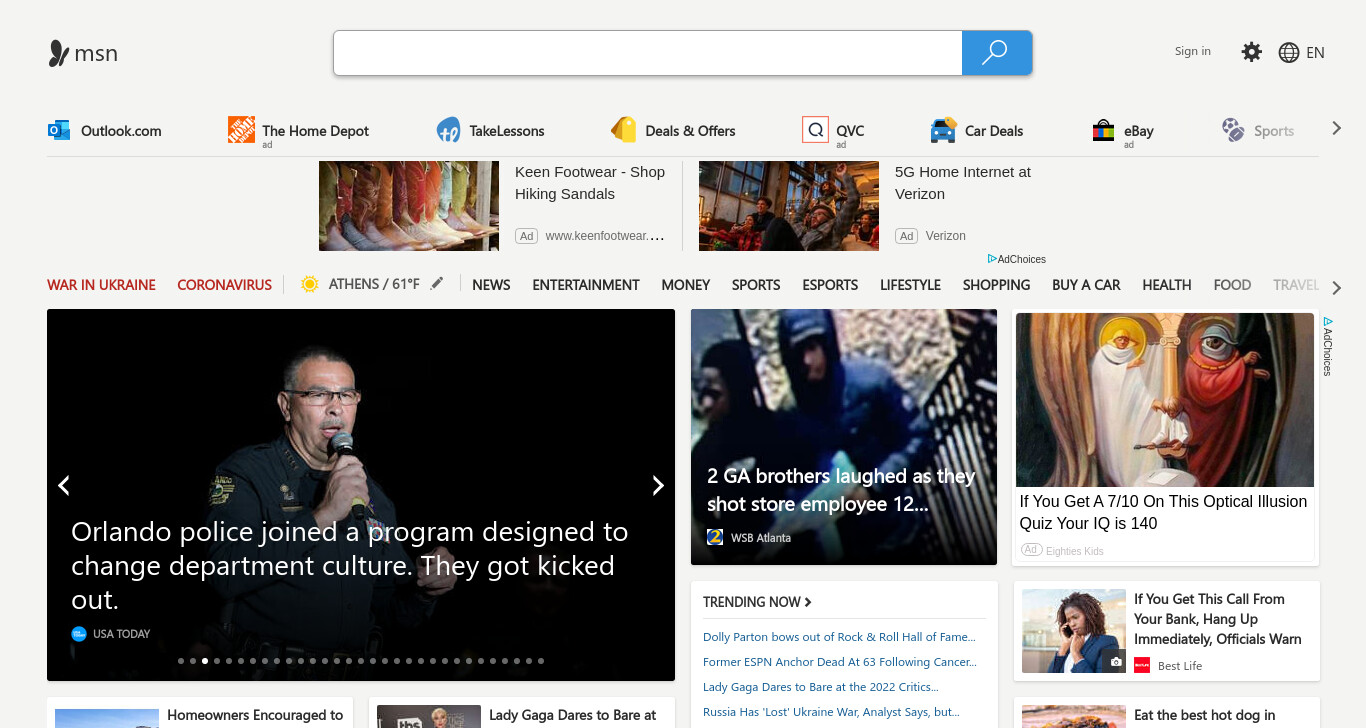
Task: Click the eBay shopping bag icon
Action: (x=1103, y=130)
